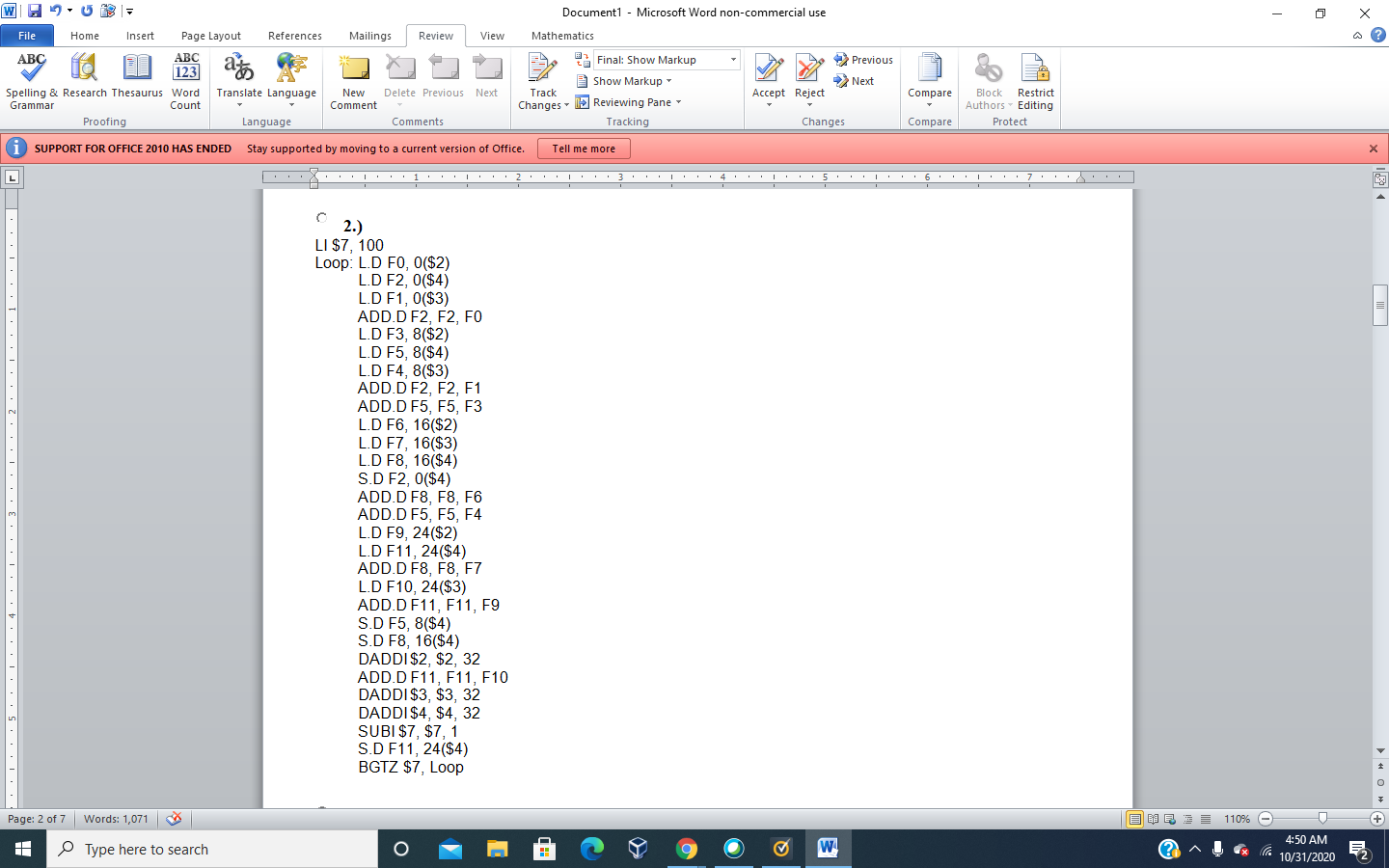Jump to previous page with double-arrow button

click(x=1380, y=767)
